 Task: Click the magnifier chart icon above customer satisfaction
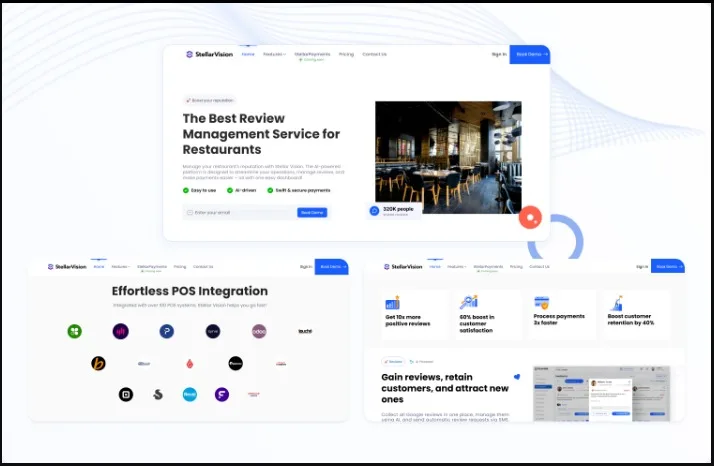[x=469, y=302]
